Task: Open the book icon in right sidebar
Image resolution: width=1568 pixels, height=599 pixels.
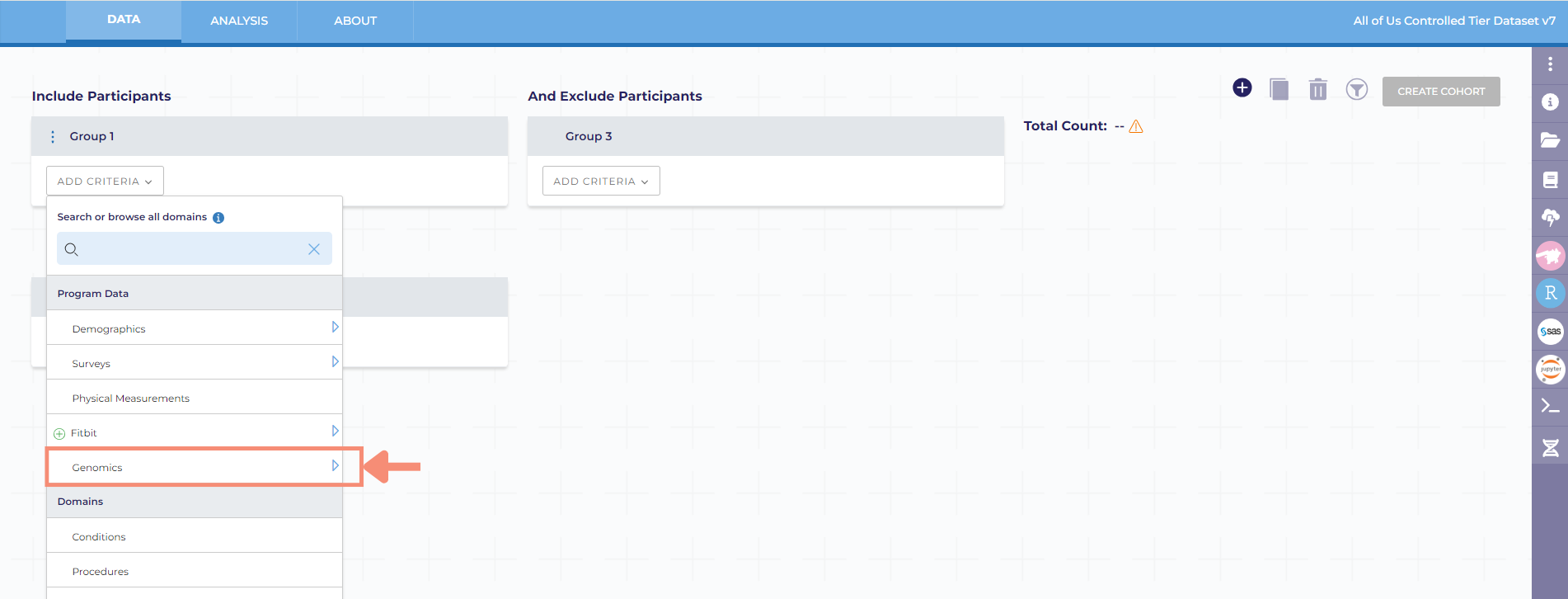Action: pyautogui.click(x=1551, y=179)
